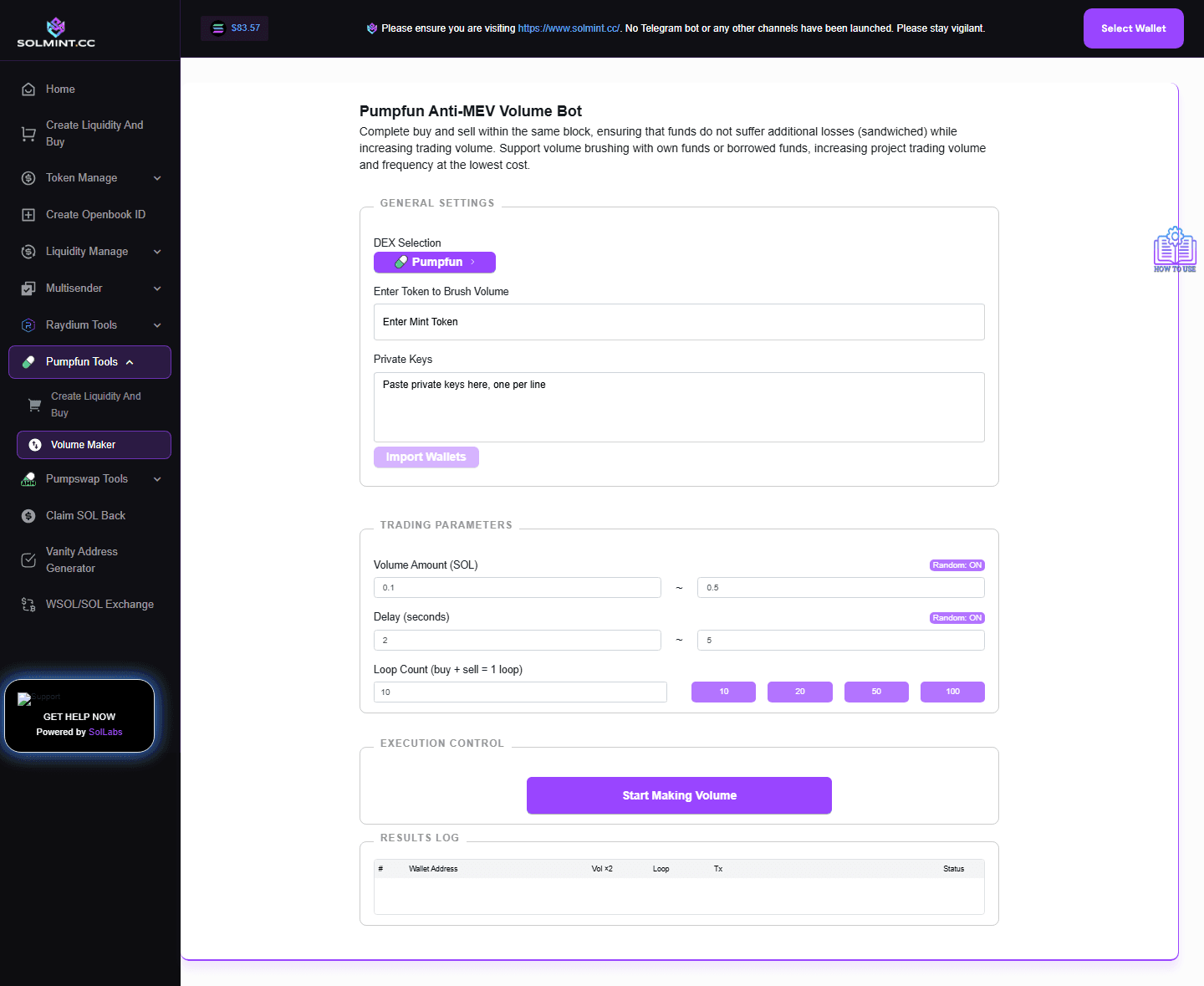The height and width of the screenshot is (986, 1204).
Task: Click the Start Making Volume button
Action: click(x=679, y=795)
